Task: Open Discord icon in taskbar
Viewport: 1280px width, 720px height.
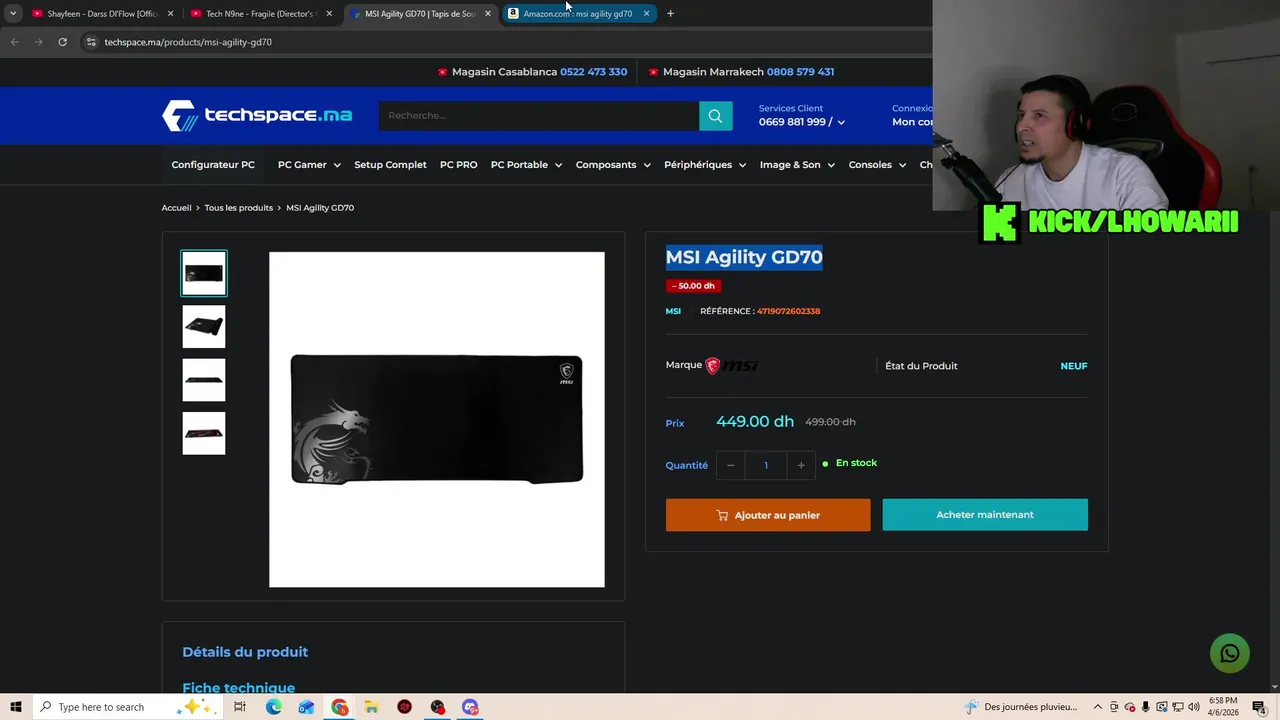Action: pos(470,707)
